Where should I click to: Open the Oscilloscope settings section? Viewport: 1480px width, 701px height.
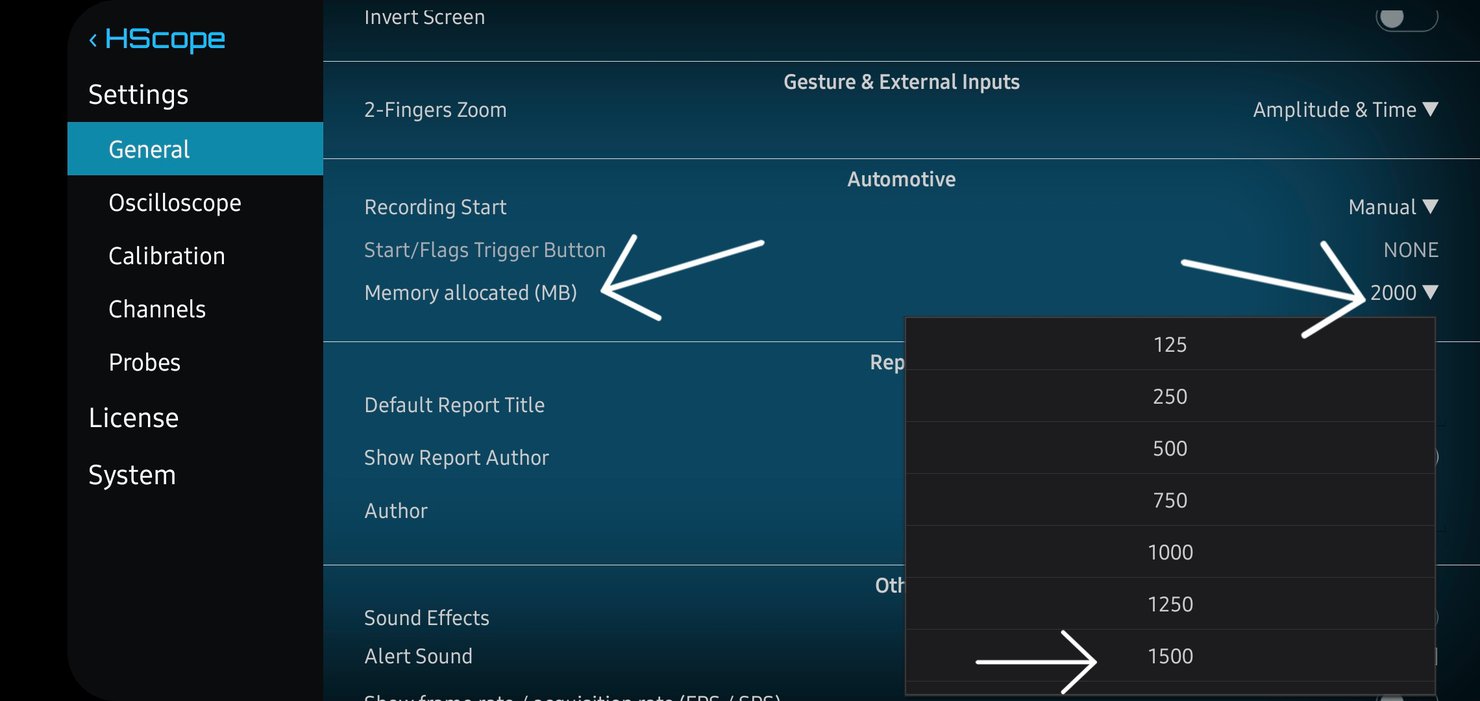175,203
